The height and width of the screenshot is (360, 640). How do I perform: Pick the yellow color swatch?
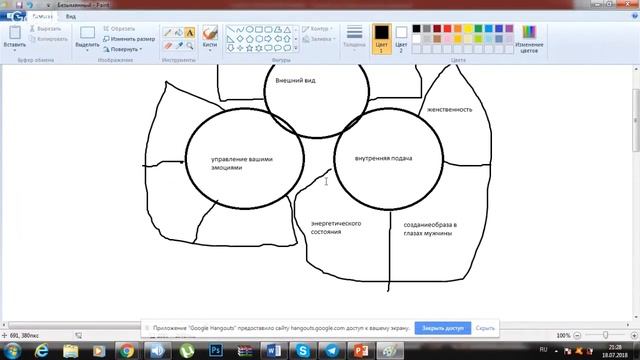click(468, 29)
